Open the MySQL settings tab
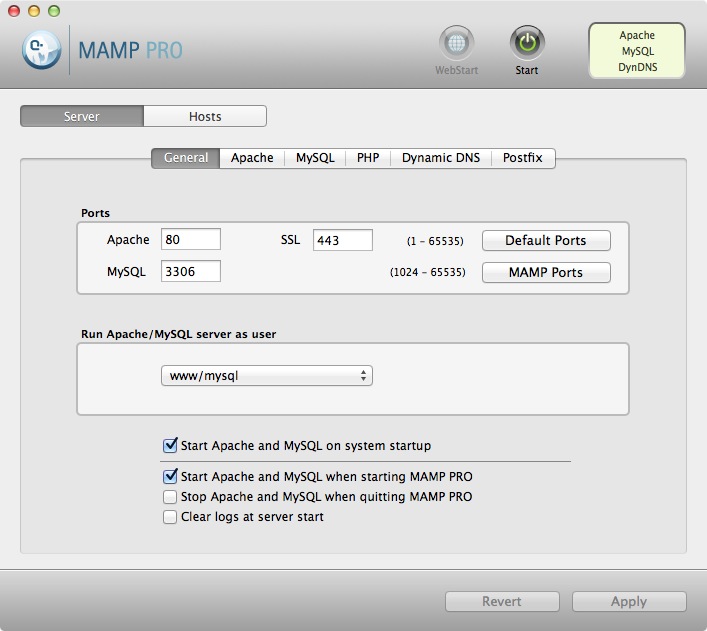 point(315,158)
